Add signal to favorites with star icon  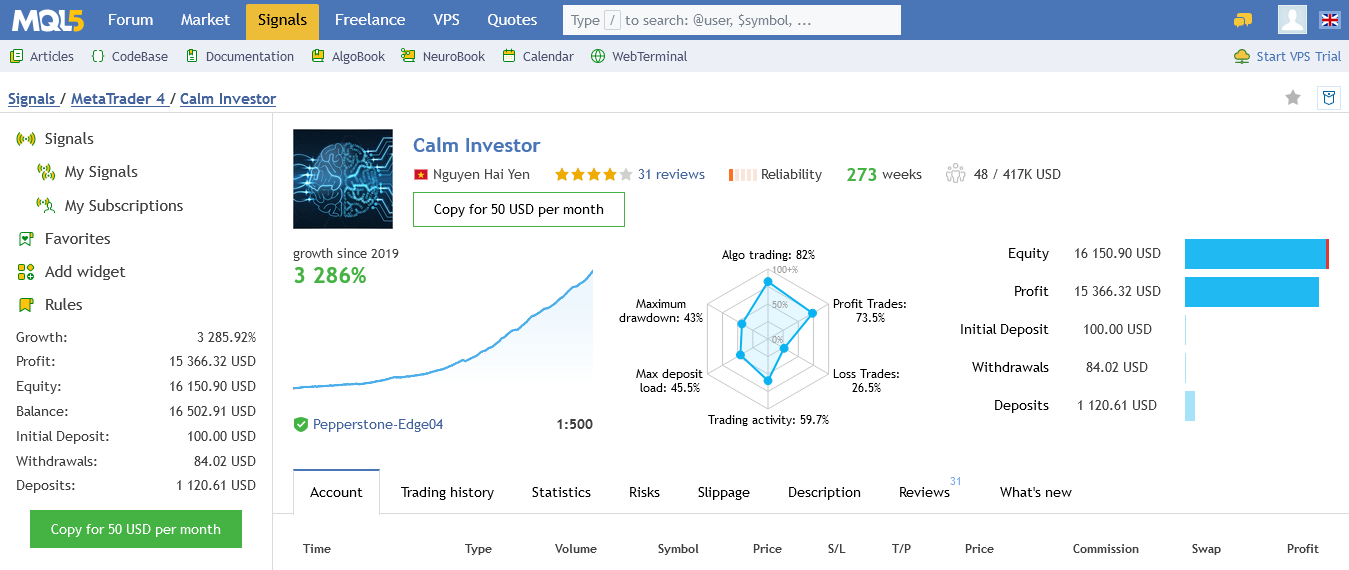[x=1293, y=97]
